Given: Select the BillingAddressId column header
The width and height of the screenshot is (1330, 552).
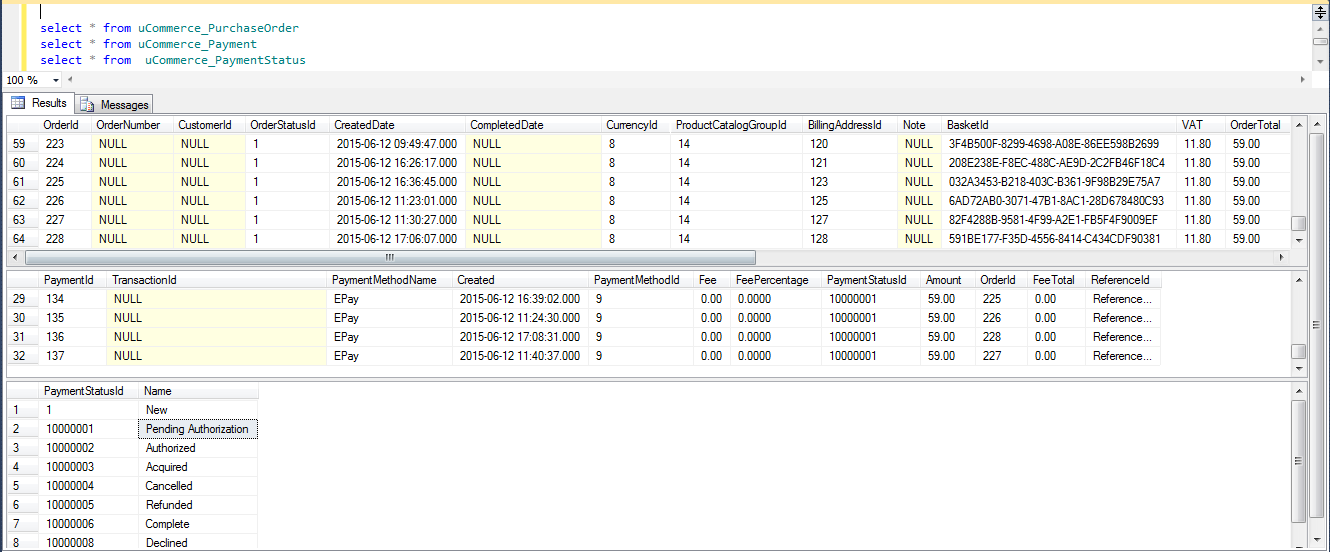Looking at the screenshot, I should 851,125.
